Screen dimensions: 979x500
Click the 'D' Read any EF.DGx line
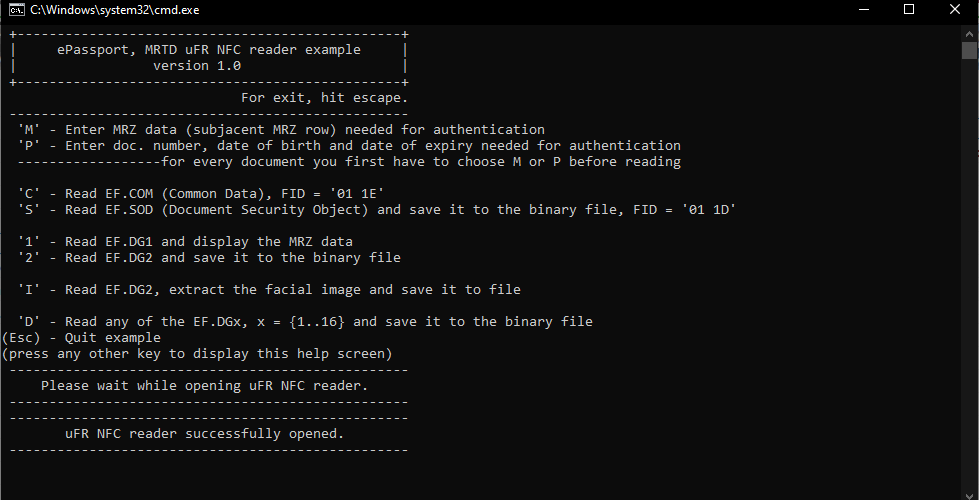click(305, 321)
